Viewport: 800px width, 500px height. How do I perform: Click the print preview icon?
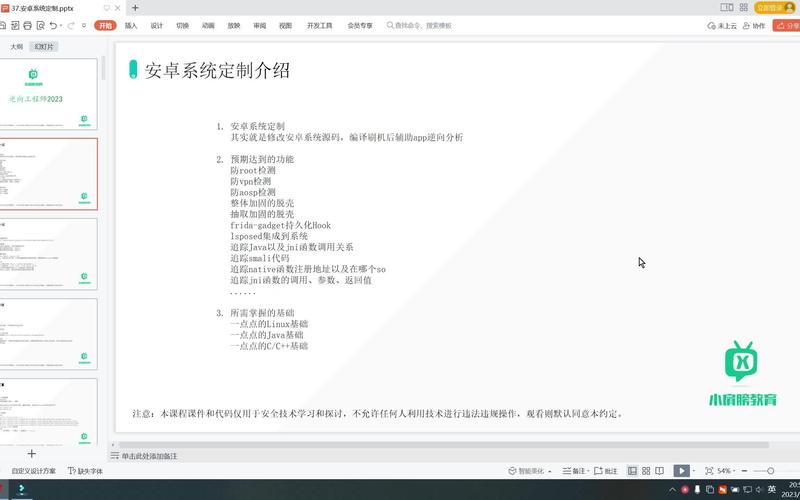coord(40,26)
